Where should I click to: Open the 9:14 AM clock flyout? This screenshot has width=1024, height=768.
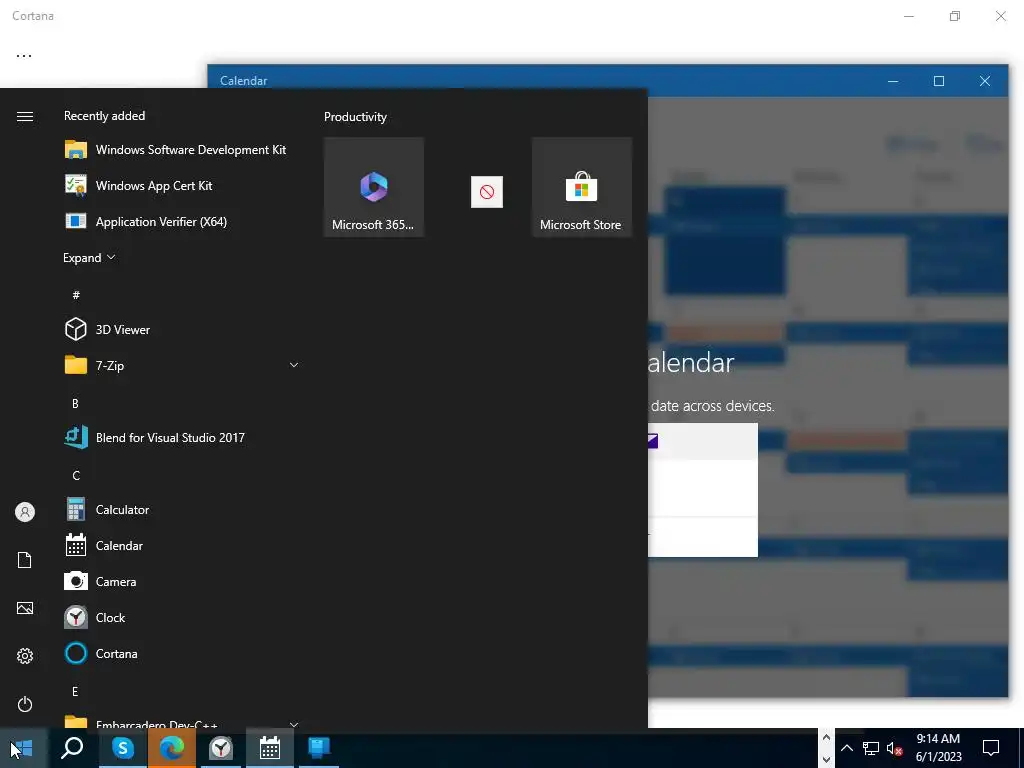[938, 748]
